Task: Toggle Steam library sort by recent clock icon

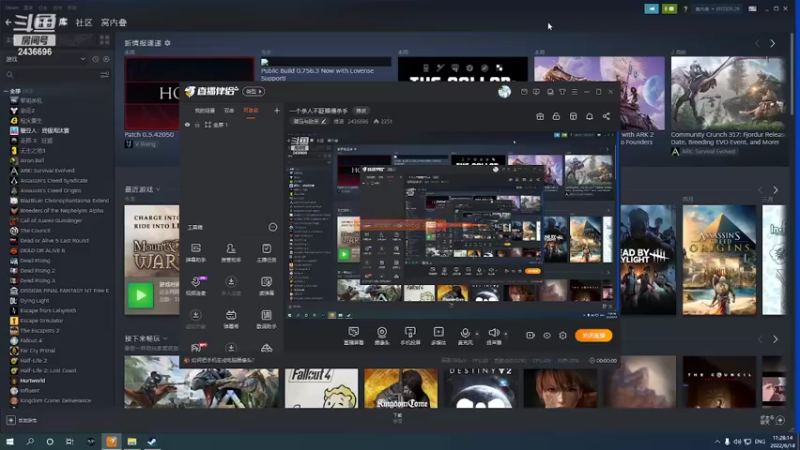Action: click(95, 59)
